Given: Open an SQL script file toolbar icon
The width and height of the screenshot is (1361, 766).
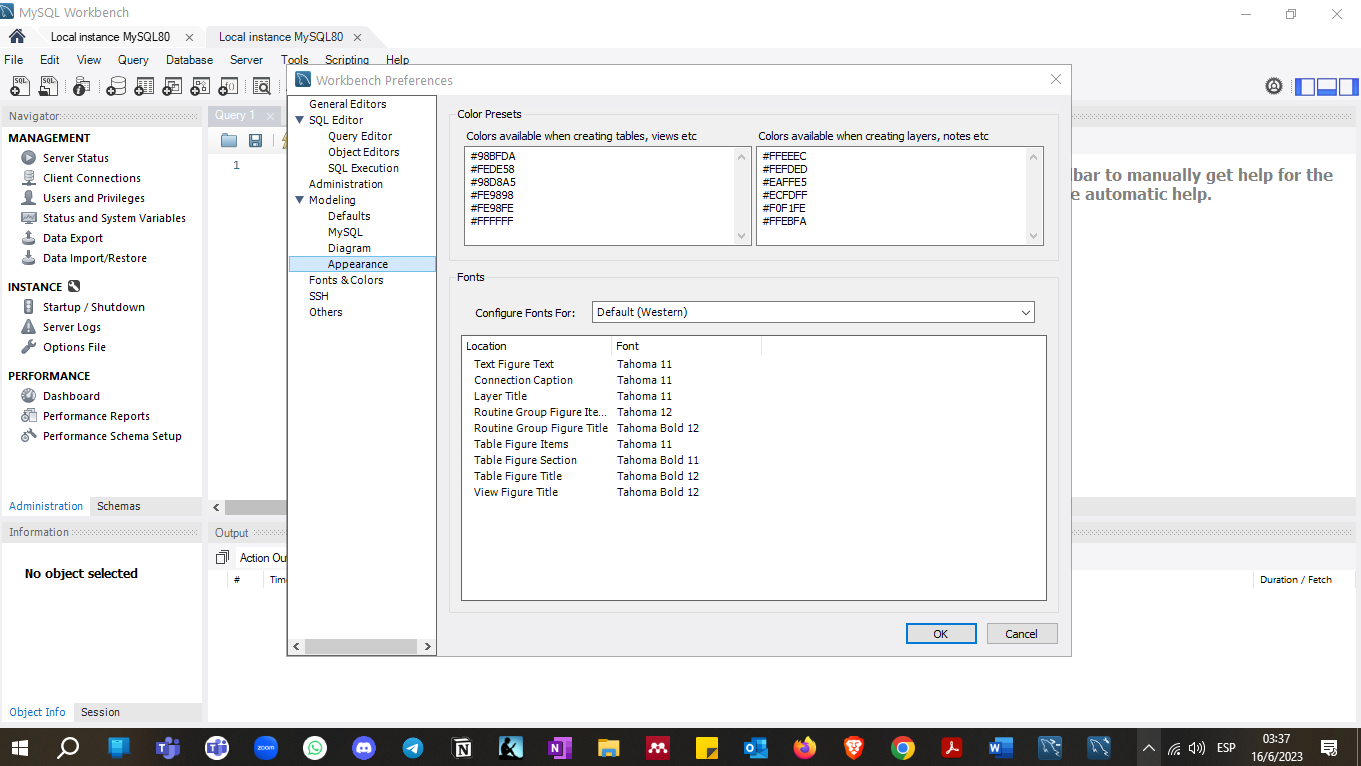Looking at the screenshot, I should [48, 86].
